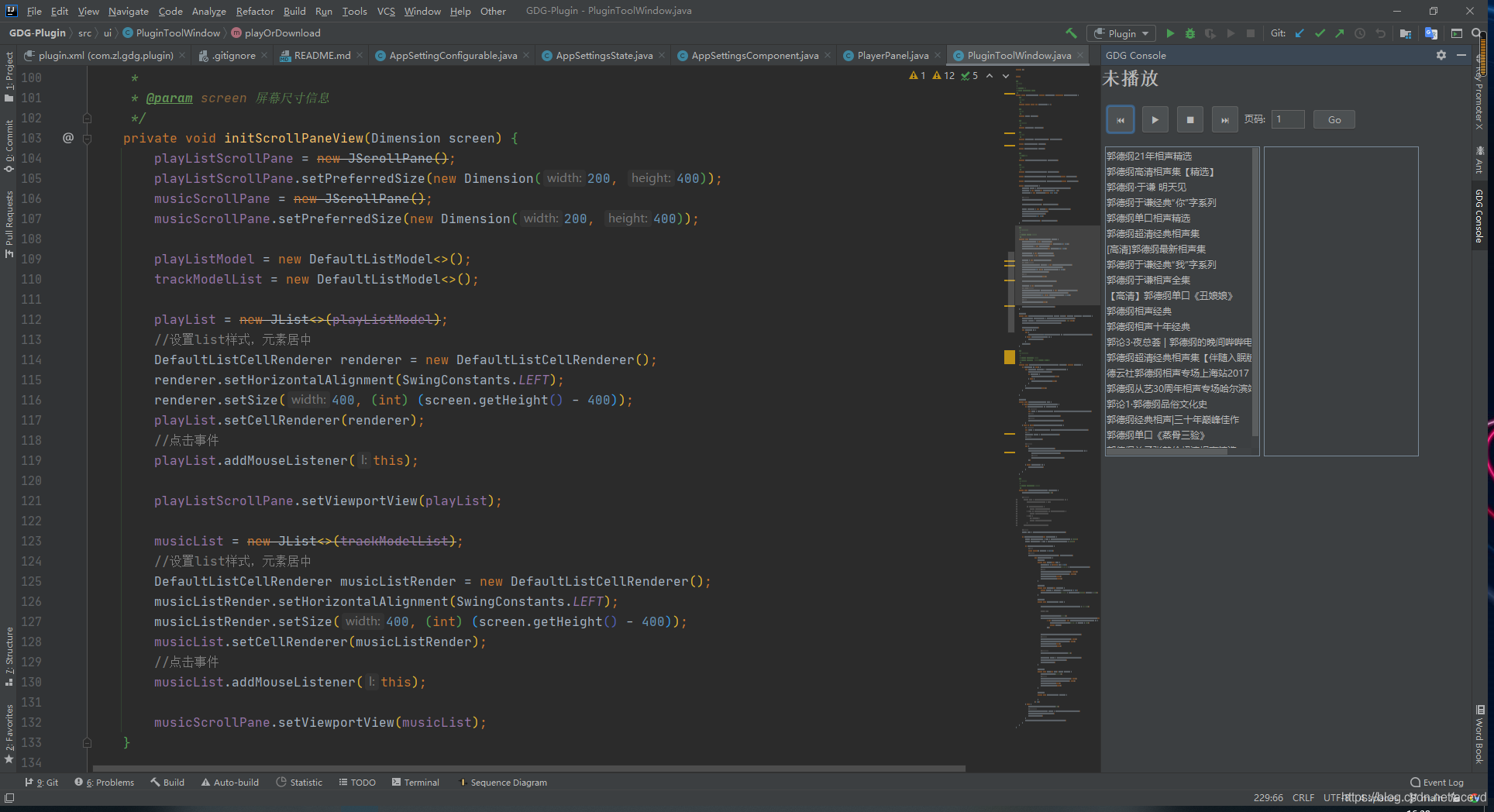Open GDG Console settings gear

(1441, 55)
